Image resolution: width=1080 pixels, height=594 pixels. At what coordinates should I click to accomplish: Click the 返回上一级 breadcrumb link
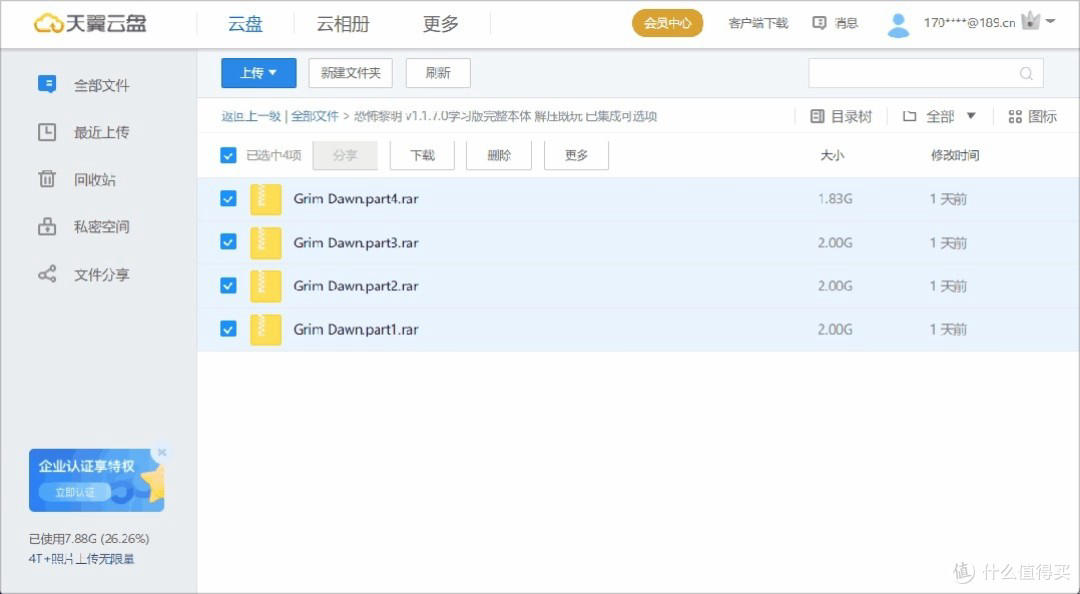[x=251, y=116]
